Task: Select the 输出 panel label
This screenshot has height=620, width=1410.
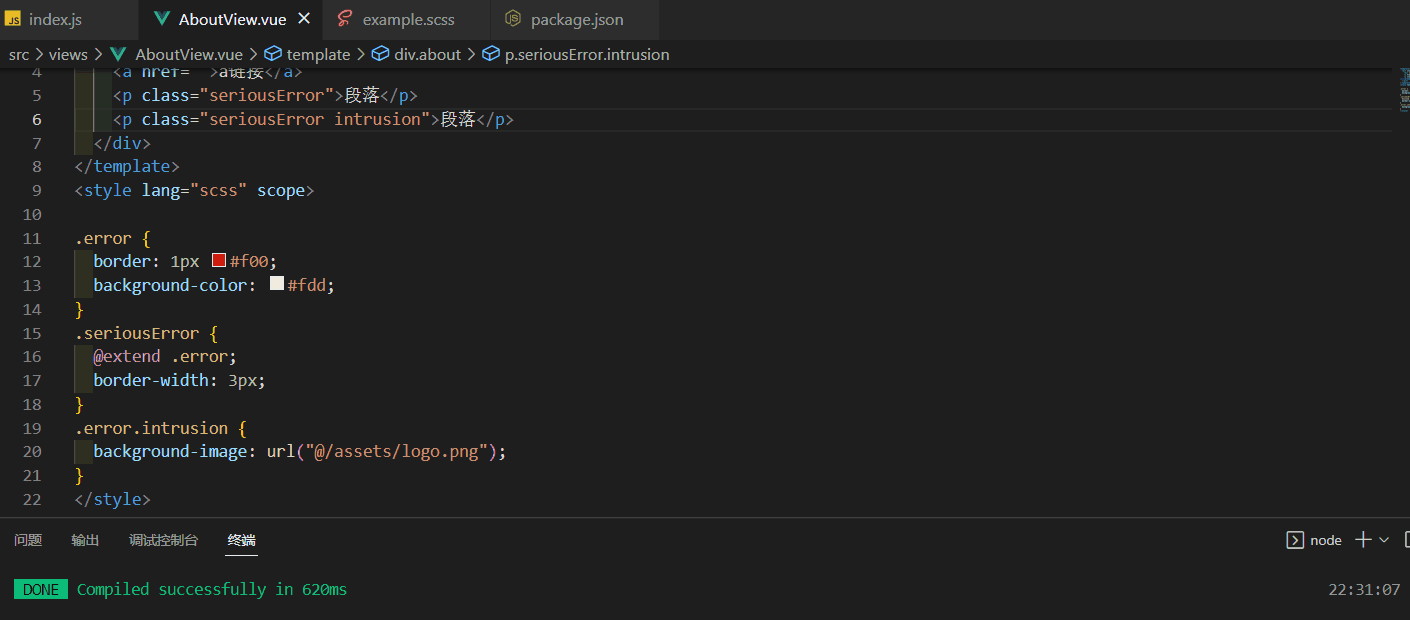Action: point(85,540)
